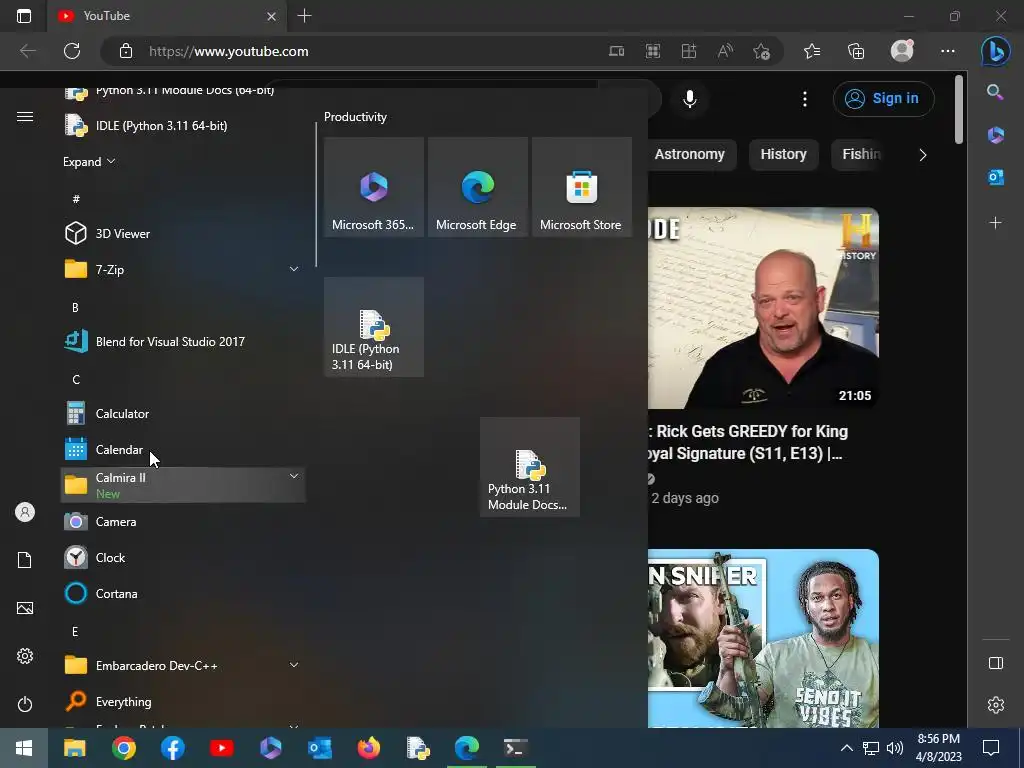Expand the Python folder list
The width and height of the screenshot is (1024, 768).
click(x=89, y=161)
